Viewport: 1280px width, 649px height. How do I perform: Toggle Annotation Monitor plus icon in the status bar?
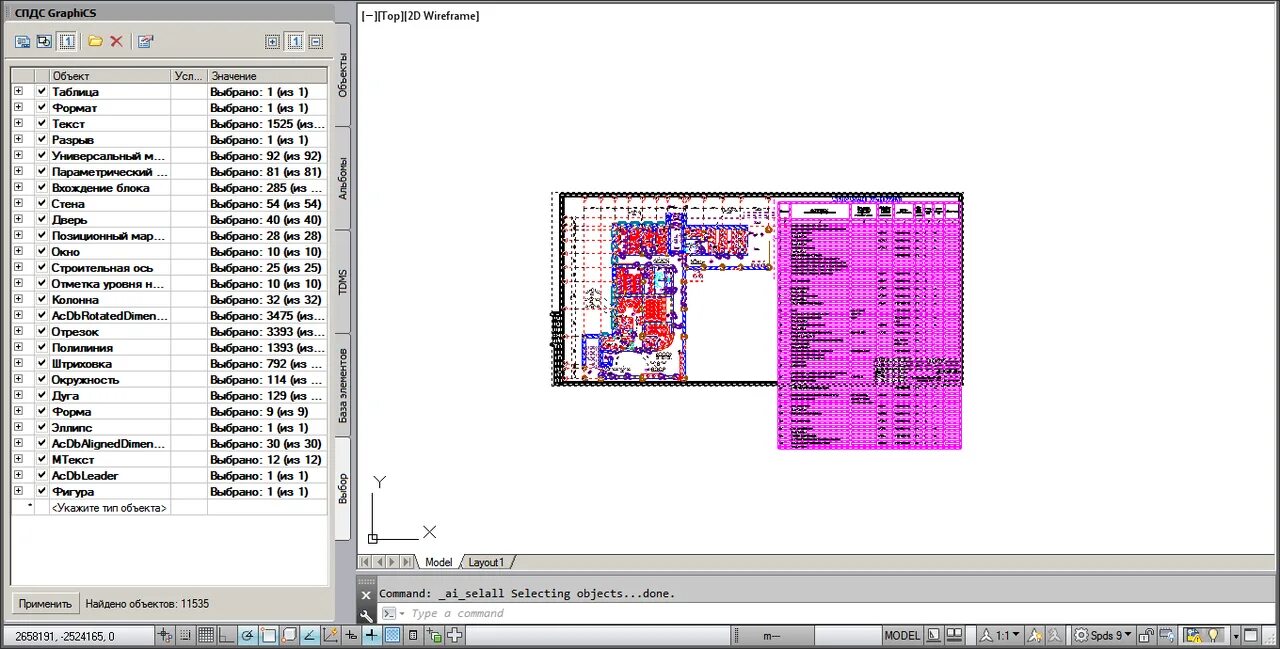pyautogui.click(x=454, y=635)
